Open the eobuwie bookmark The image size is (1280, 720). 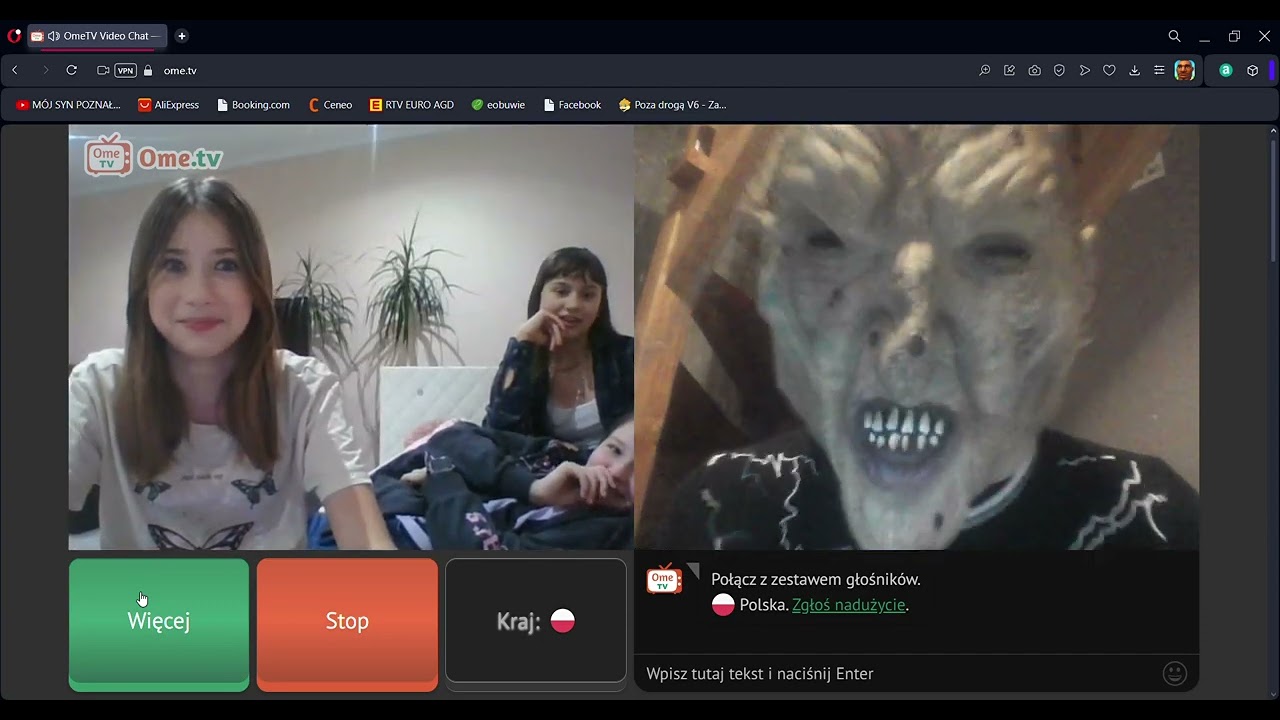tap(498, 105)
